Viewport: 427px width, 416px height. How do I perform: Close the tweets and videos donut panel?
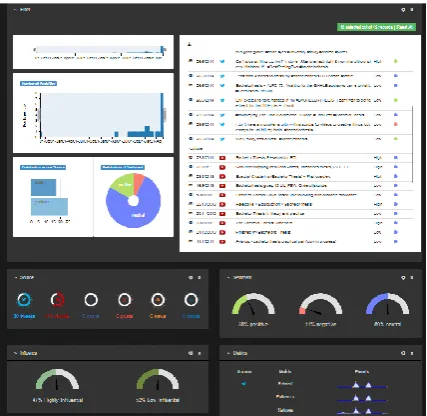199,277
